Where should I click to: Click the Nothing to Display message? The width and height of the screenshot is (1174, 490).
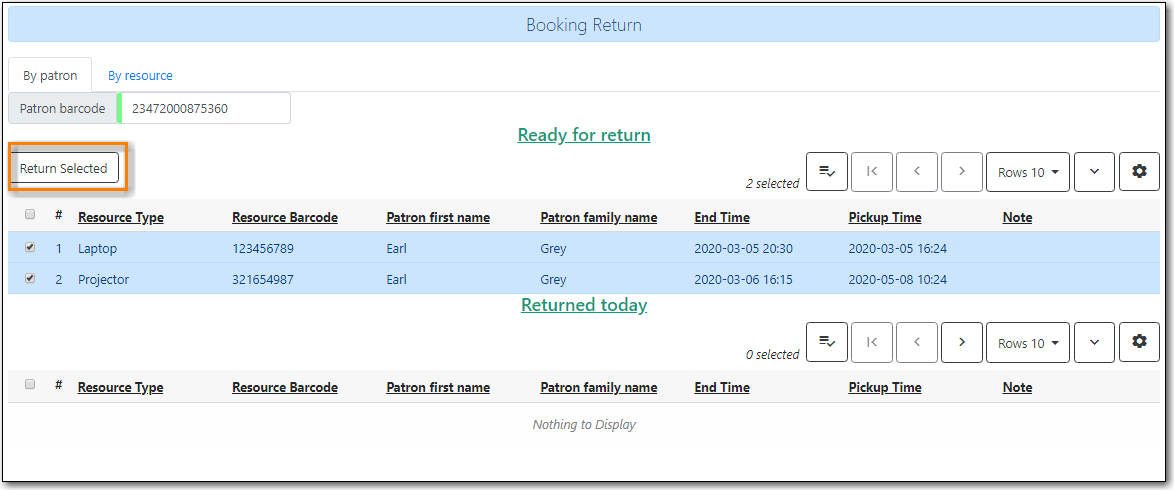pyautogui.click(x=584, y=425)
